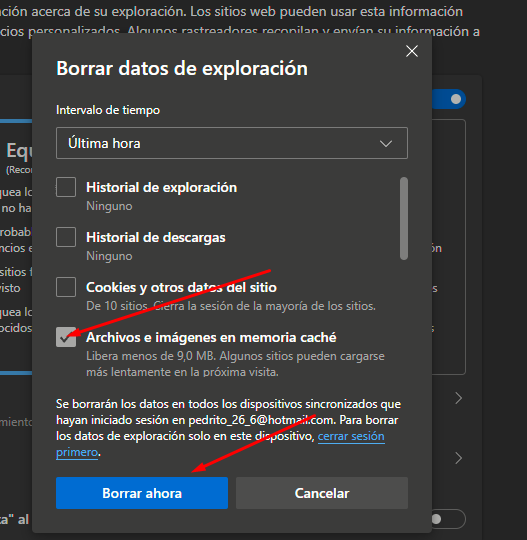527x540 pixels.
Task: Toggle the off switch at bottom right
Action: click(448, 519)
